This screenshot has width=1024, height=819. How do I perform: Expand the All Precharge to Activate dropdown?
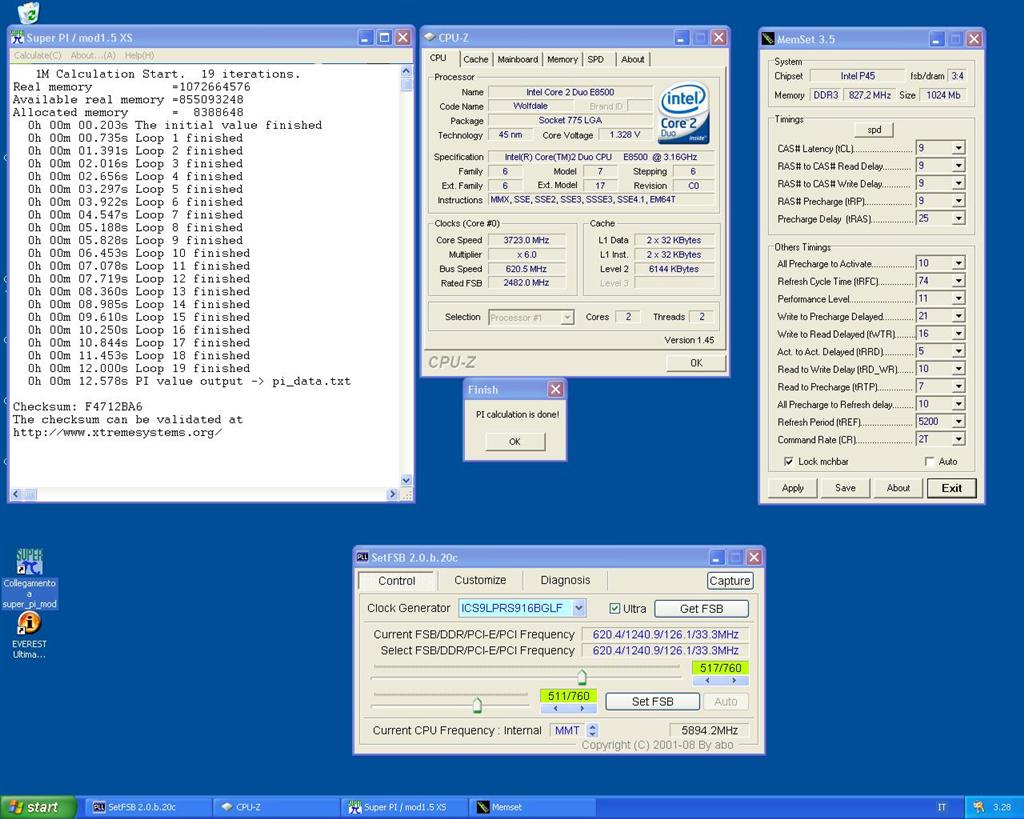point(958,263)
